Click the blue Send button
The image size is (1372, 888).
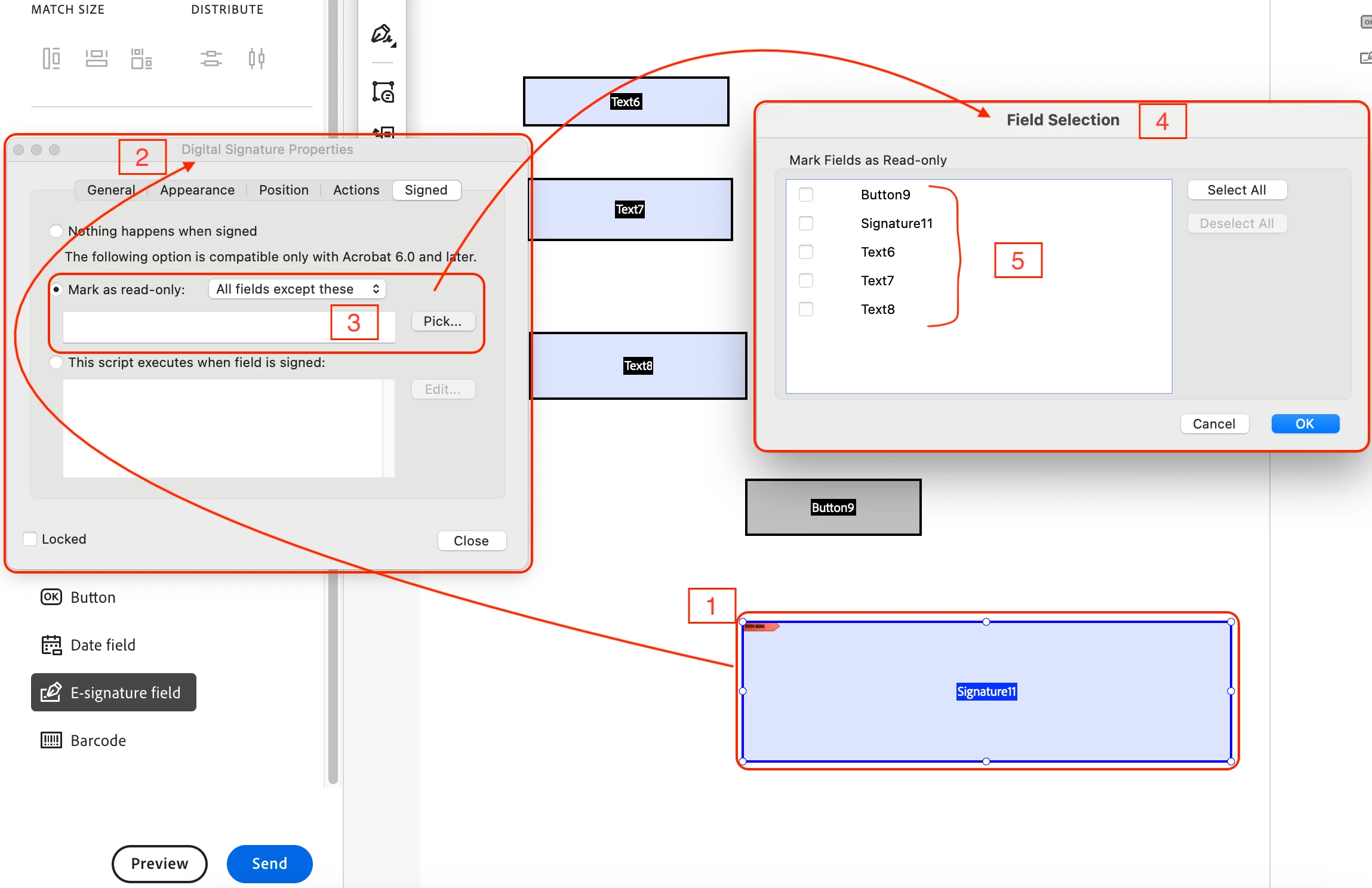pos(269,863)
